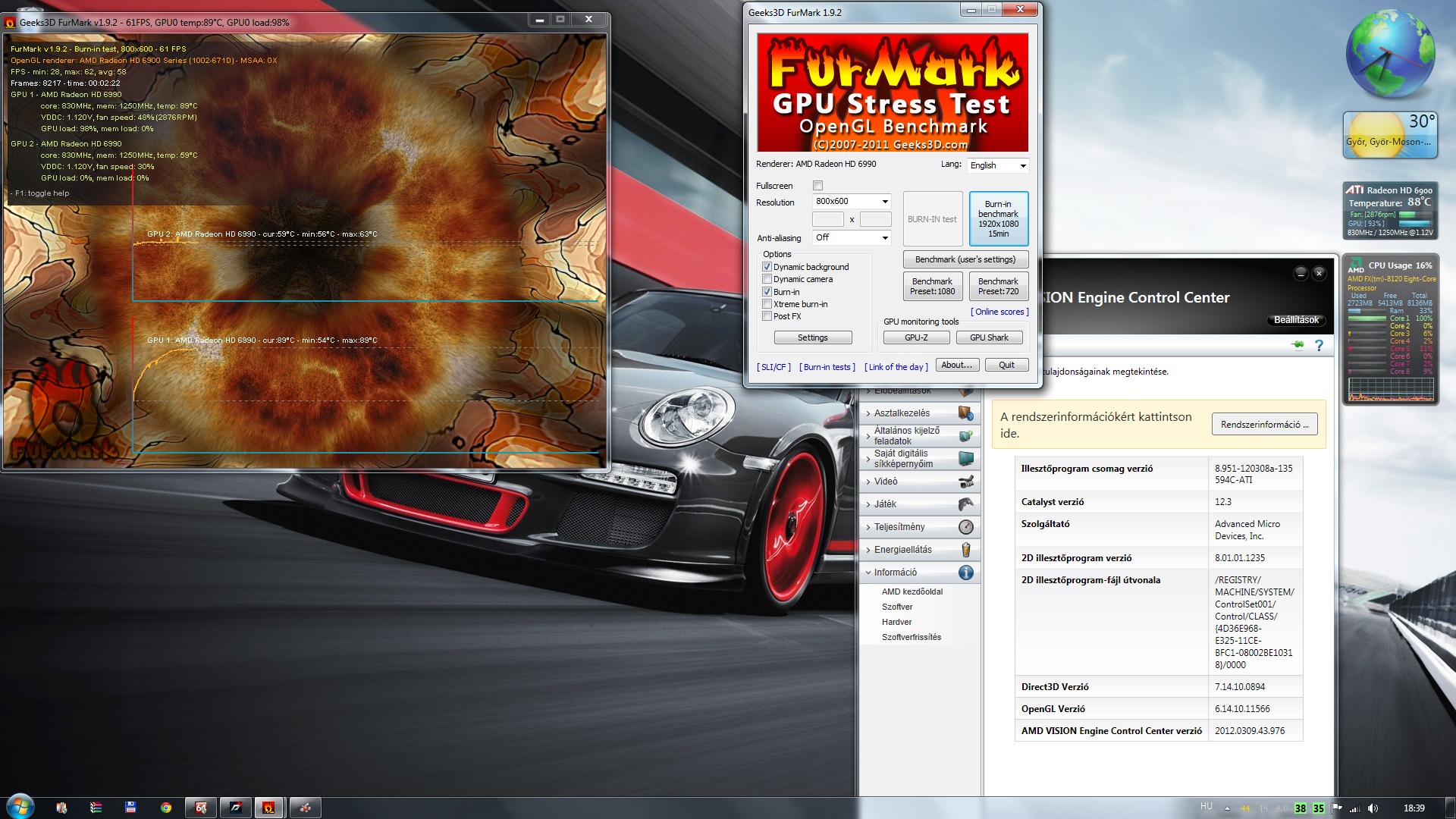This screenshot has width=1456, height=819.
Task: Open the Burn-in tests link
Action: pos(827,367)
